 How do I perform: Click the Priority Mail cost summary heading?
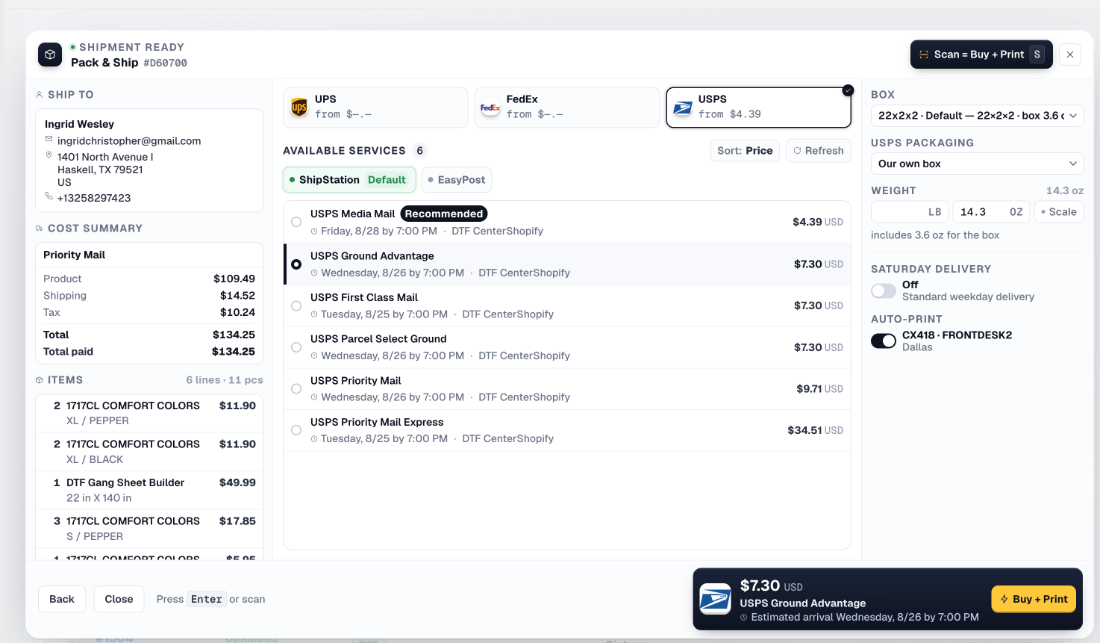[x=74, y=255]
